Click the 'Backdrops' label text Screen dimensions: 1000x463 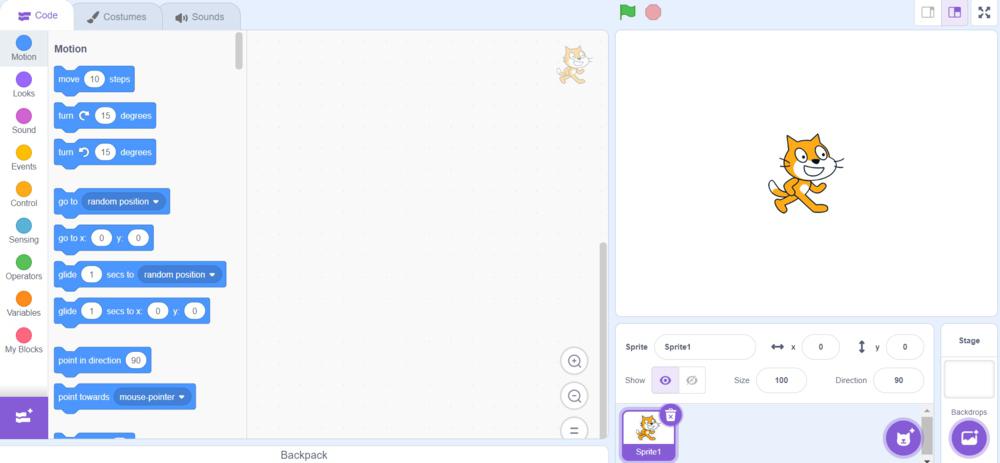[969, 412]
